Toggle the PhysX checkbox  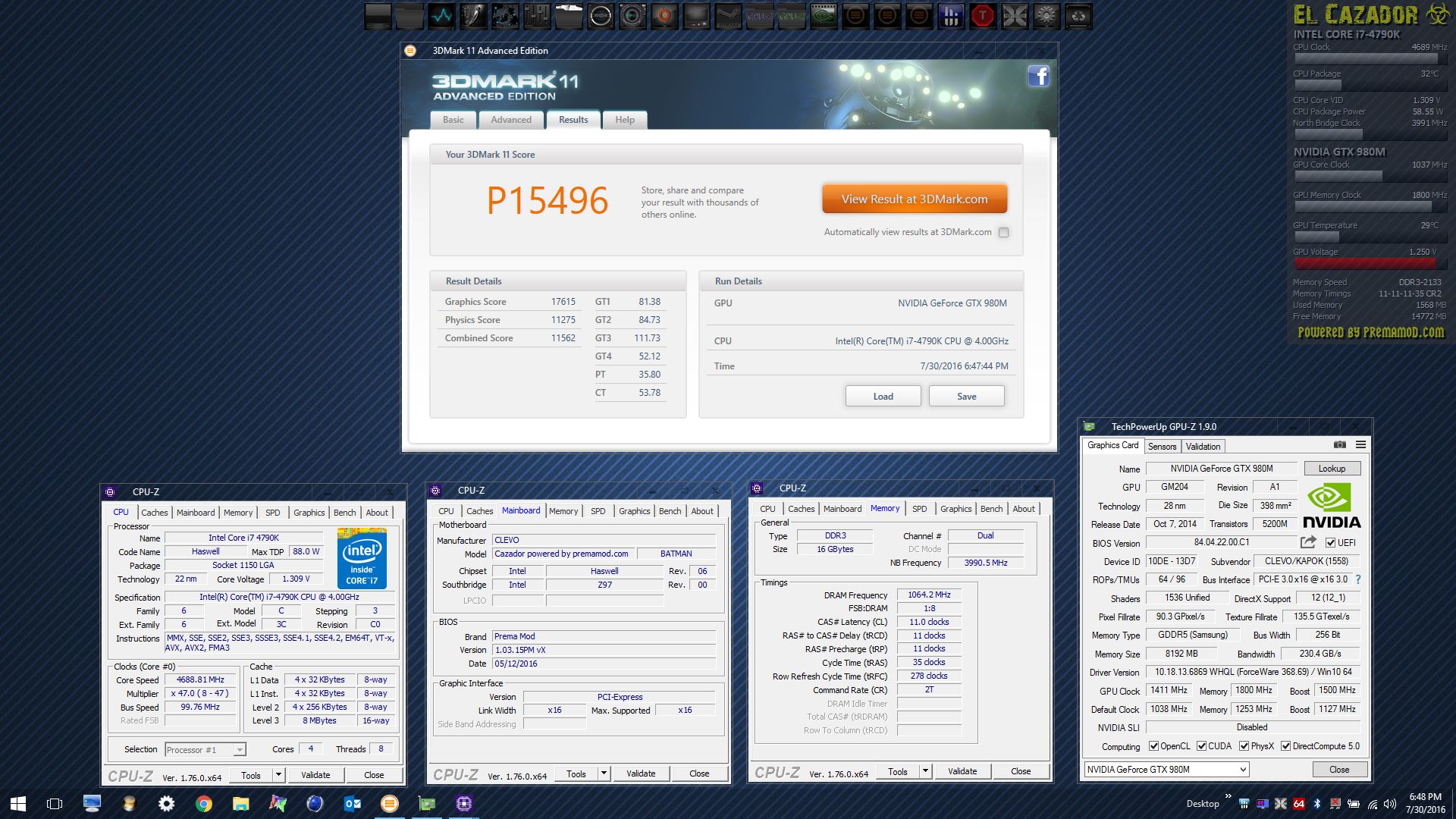tap(1244, 746)
